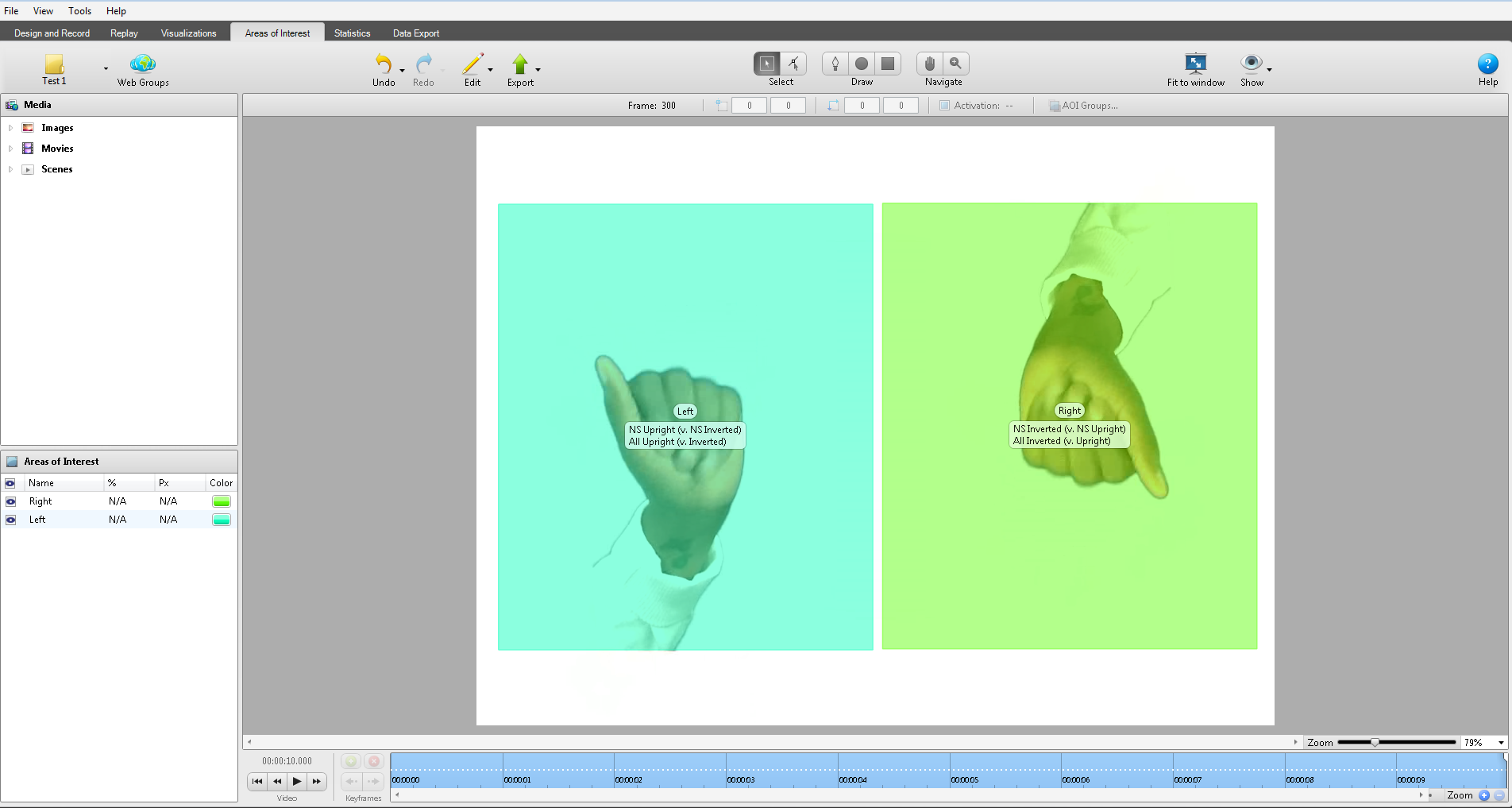The width and height of the screenshot is (1512, 808).
Task: Switch to the Statistics tab
Action: 352,33
